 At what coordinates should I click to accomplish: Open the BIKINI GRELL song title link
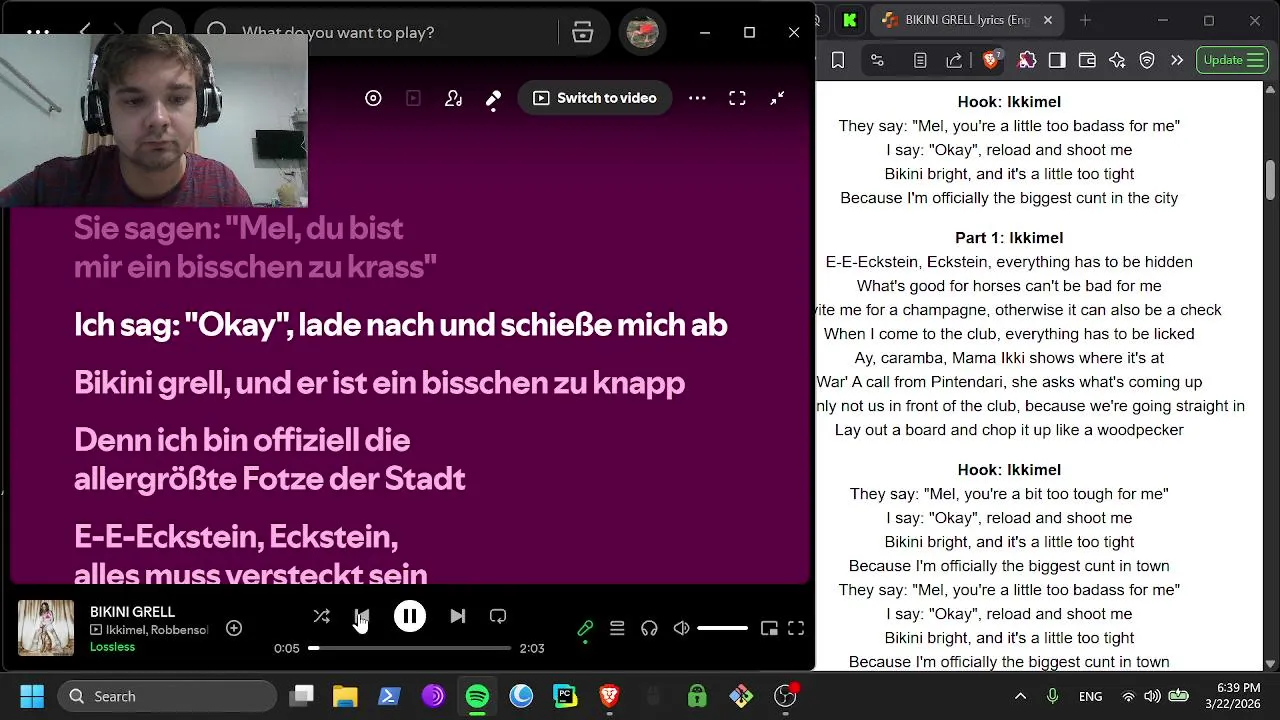click(x=132, y=611)
